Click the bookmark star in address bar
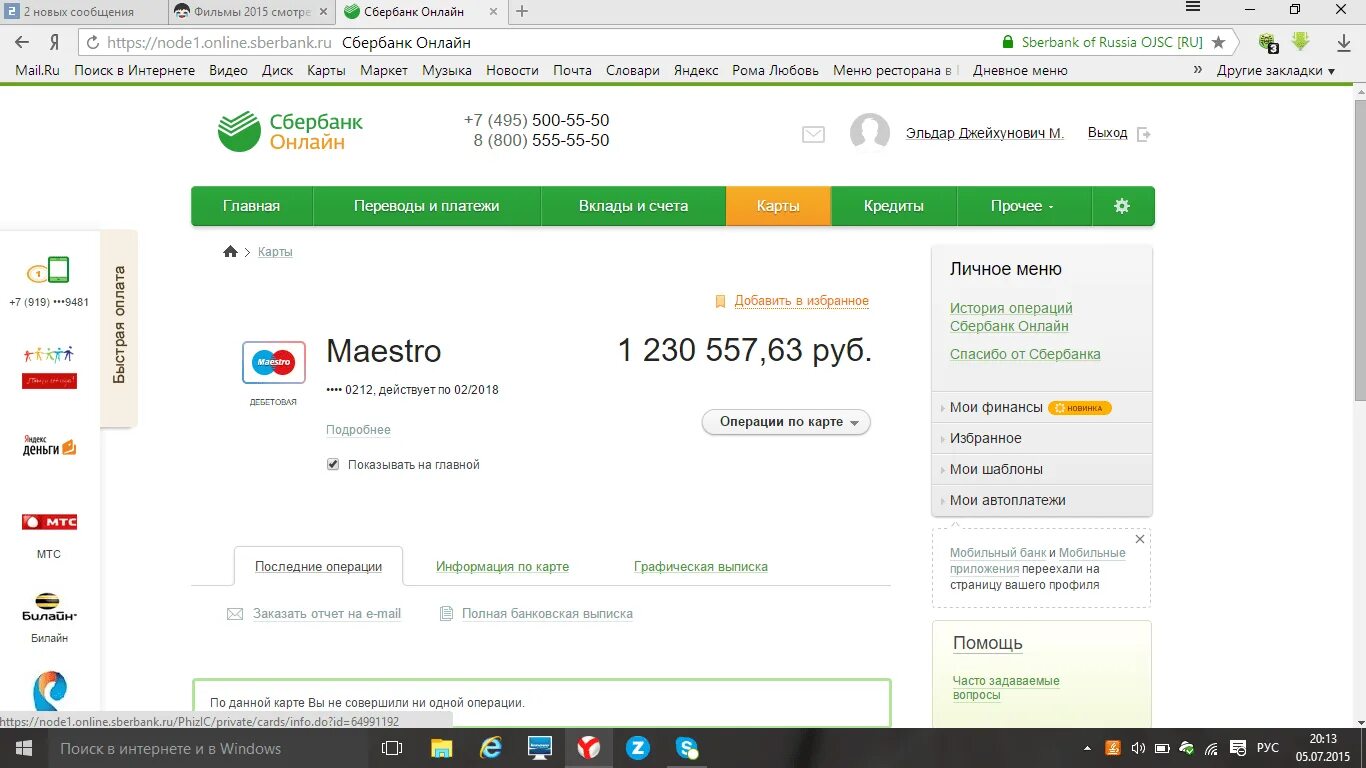The height and width of the screenshot is (768, 1366). click(1218, 43)
